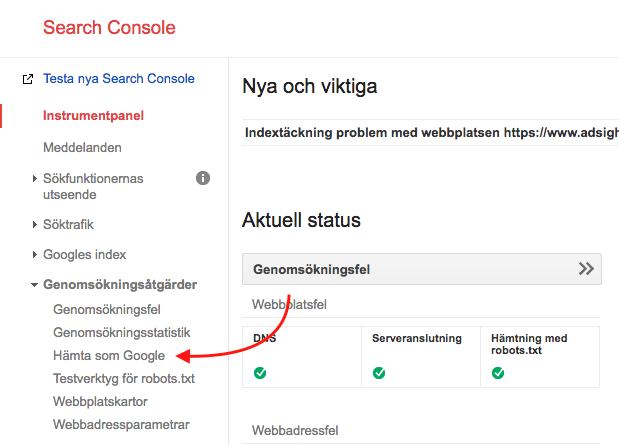Click the Webbplatsfel label
The height and width of the screenshot is (445, 619).
pos(289,304)
